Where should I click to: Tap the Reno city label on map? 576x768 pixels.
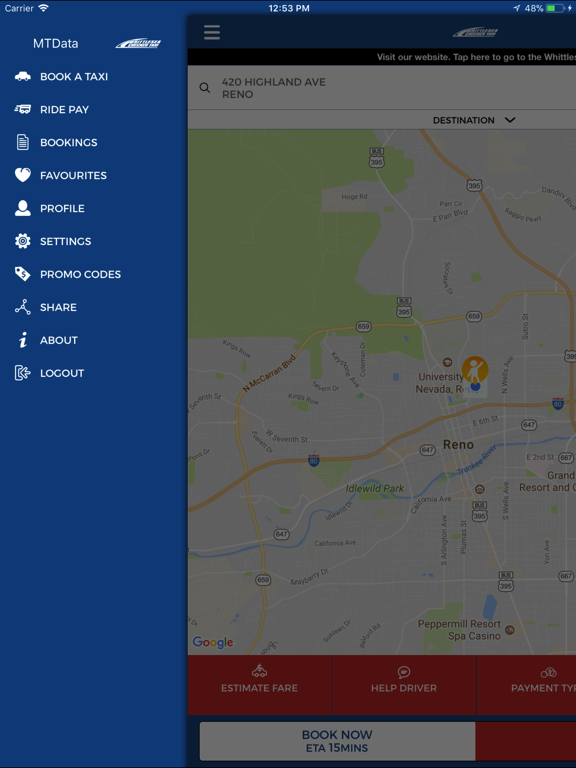(x=458, y=445)
